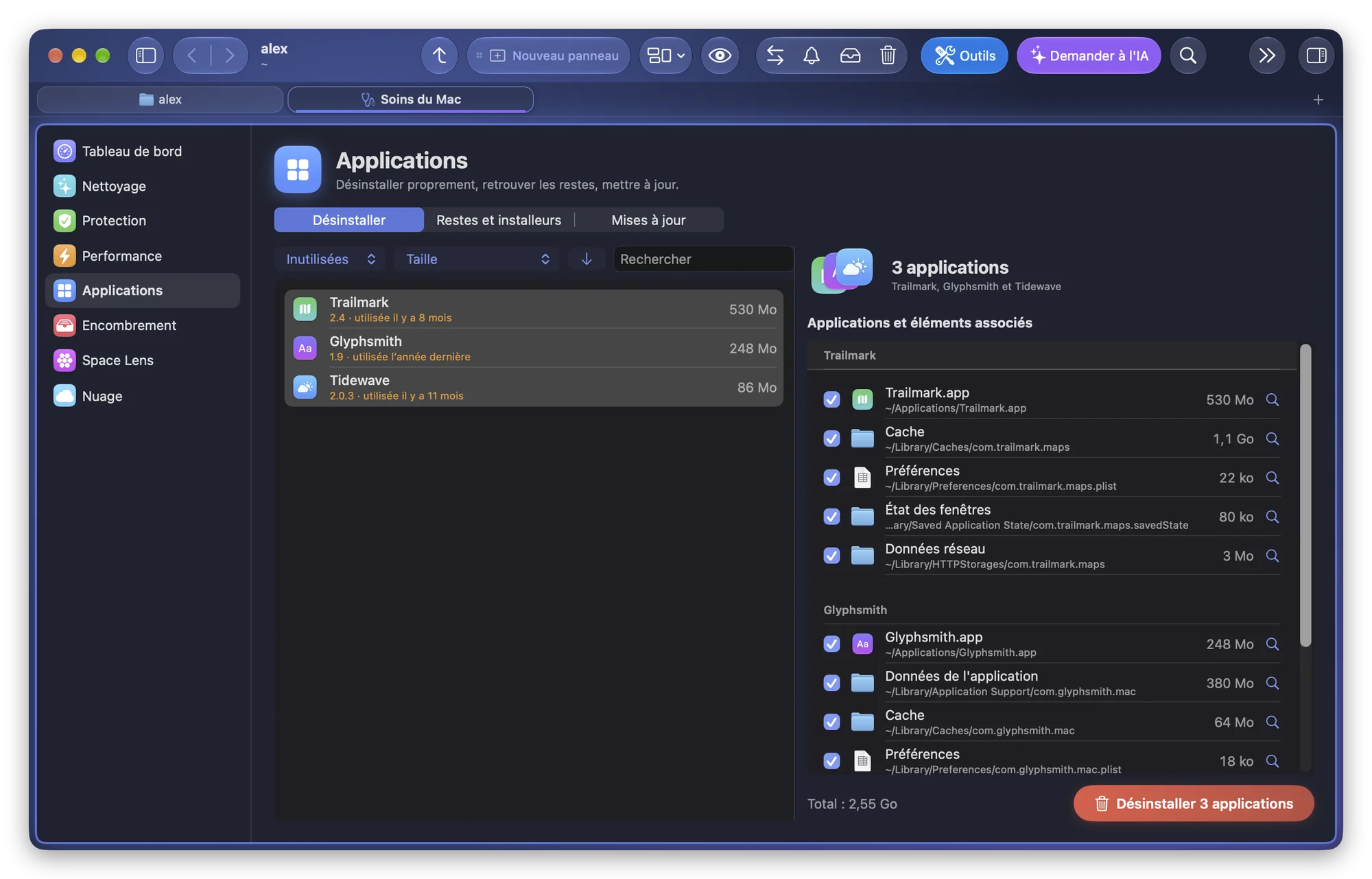
Task: Open Nettoyage in sidebar
Action: click(143, 186)
